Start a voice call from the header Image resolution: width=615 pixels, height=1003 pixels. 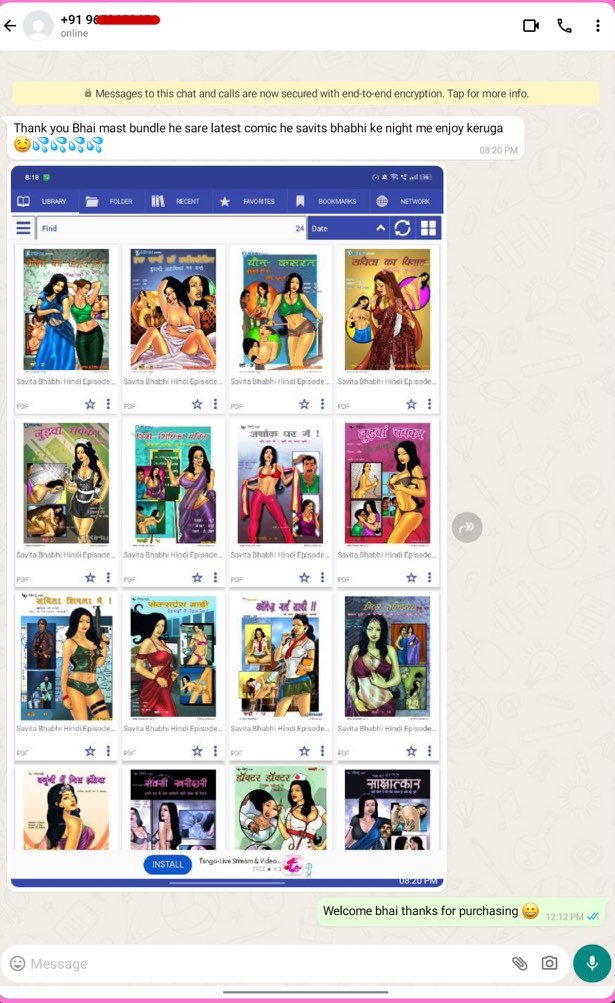(x=564, y=26)
